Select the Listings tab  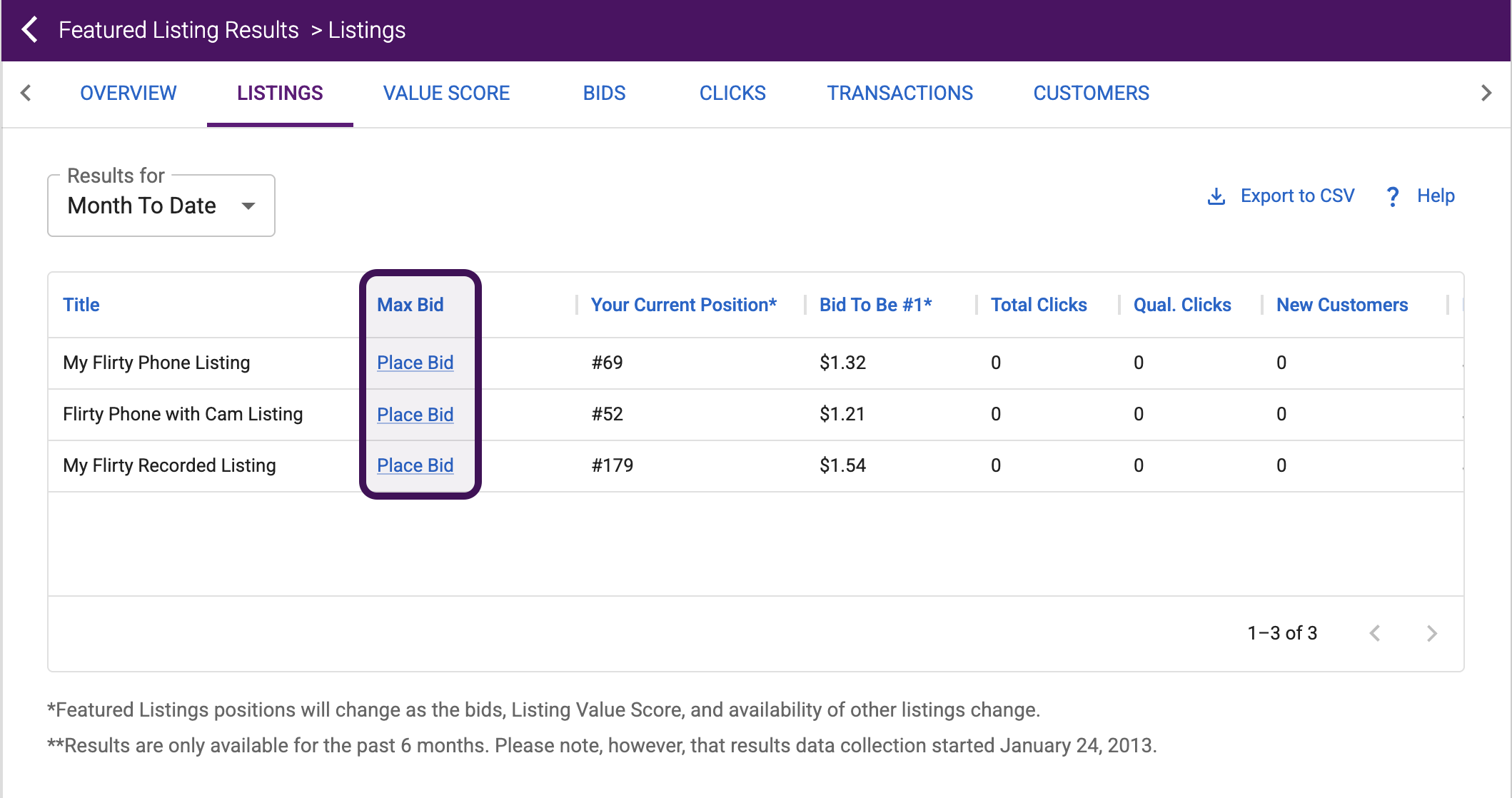pos(280,93)
